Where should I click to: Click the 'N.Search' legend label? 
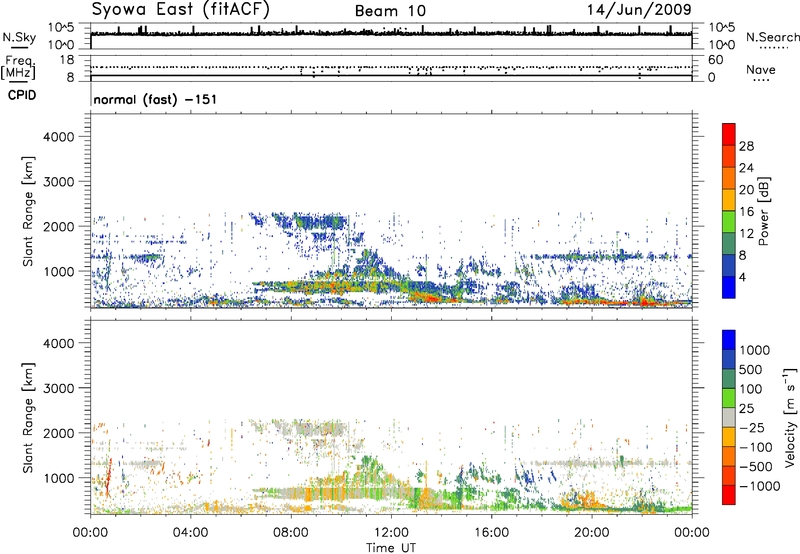tap(772, 37)
